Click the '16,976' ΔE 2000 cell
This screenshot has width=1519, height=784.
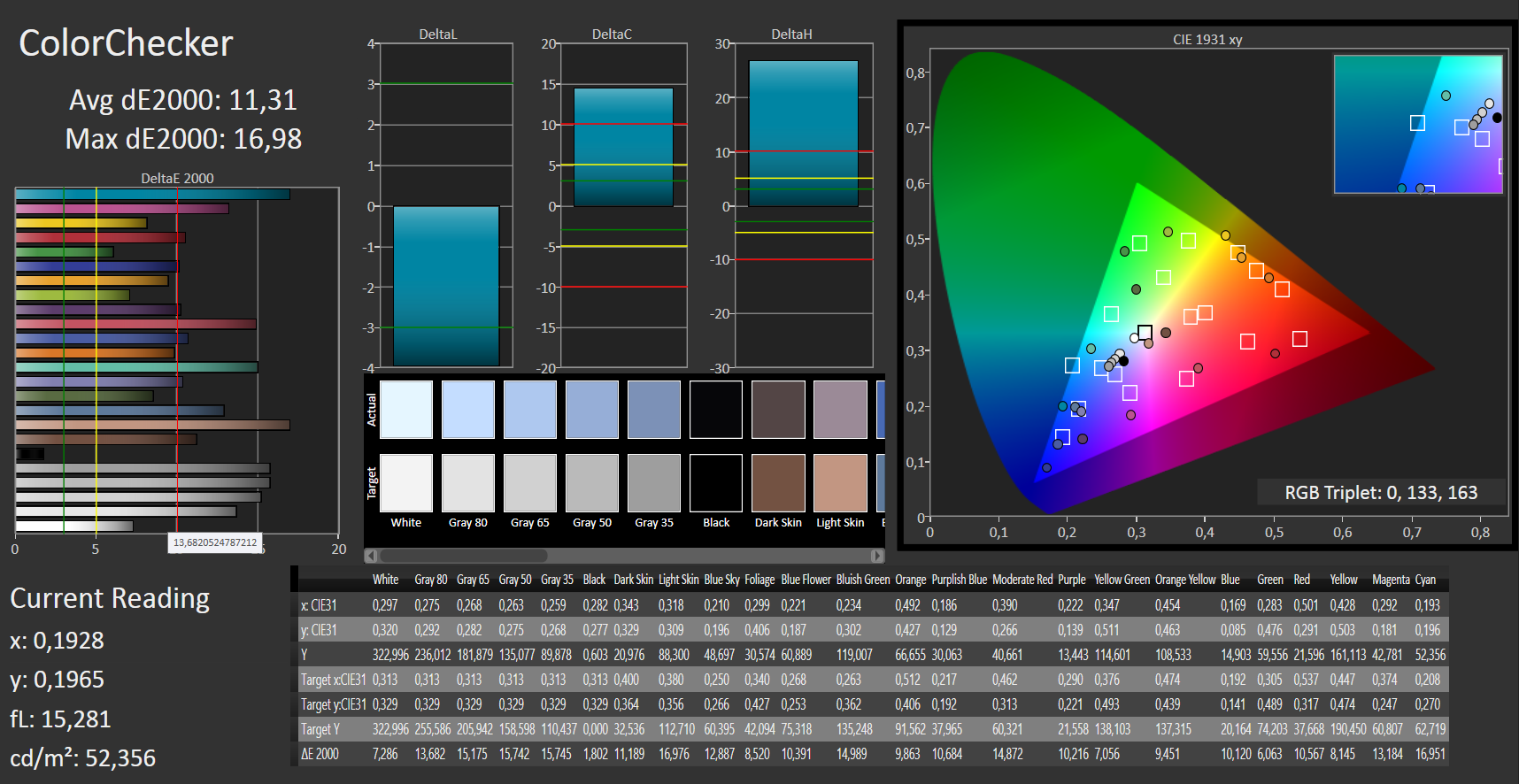[x=674, y=754]
